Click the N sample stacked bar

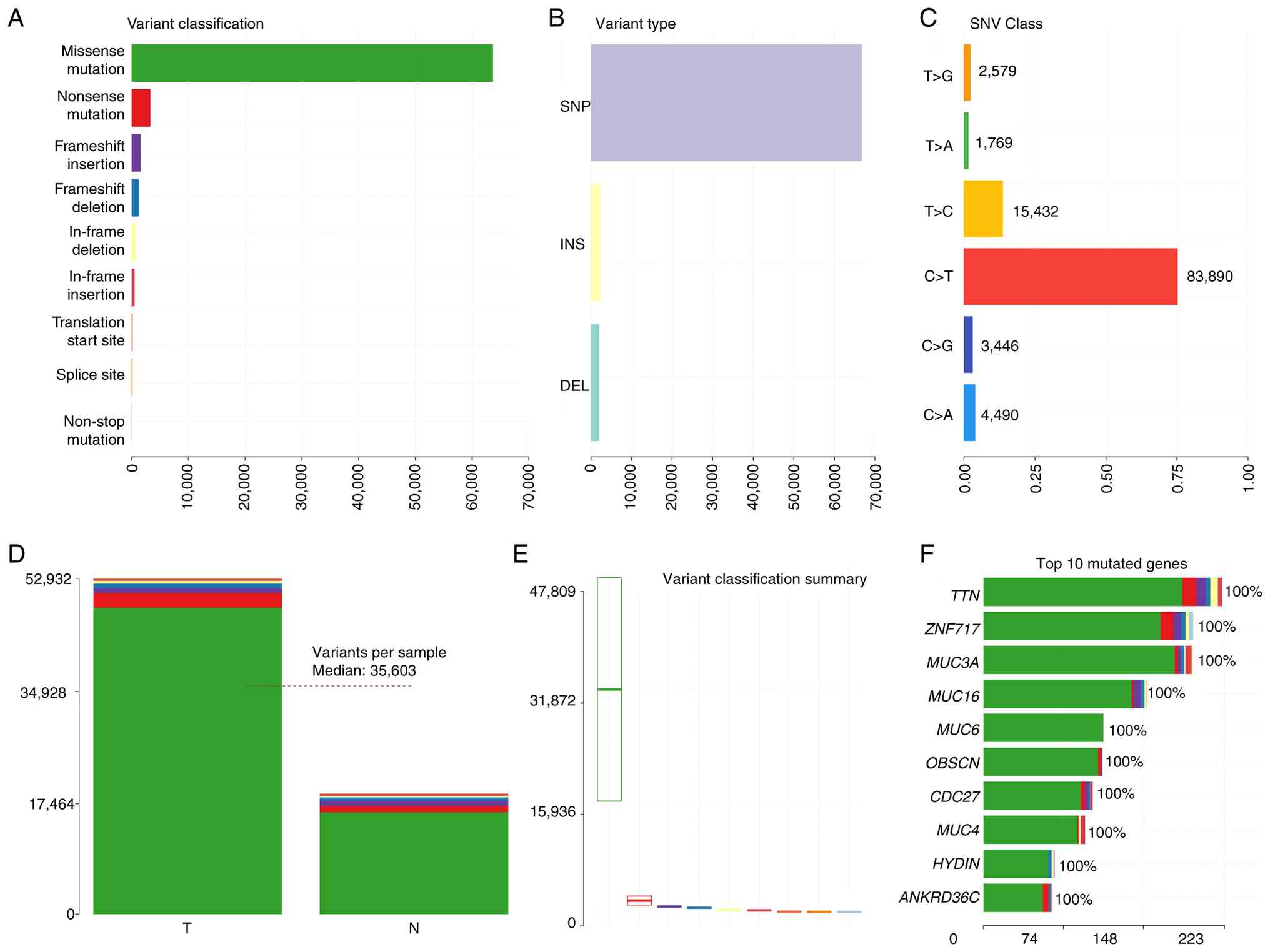(x=414, y=862)
